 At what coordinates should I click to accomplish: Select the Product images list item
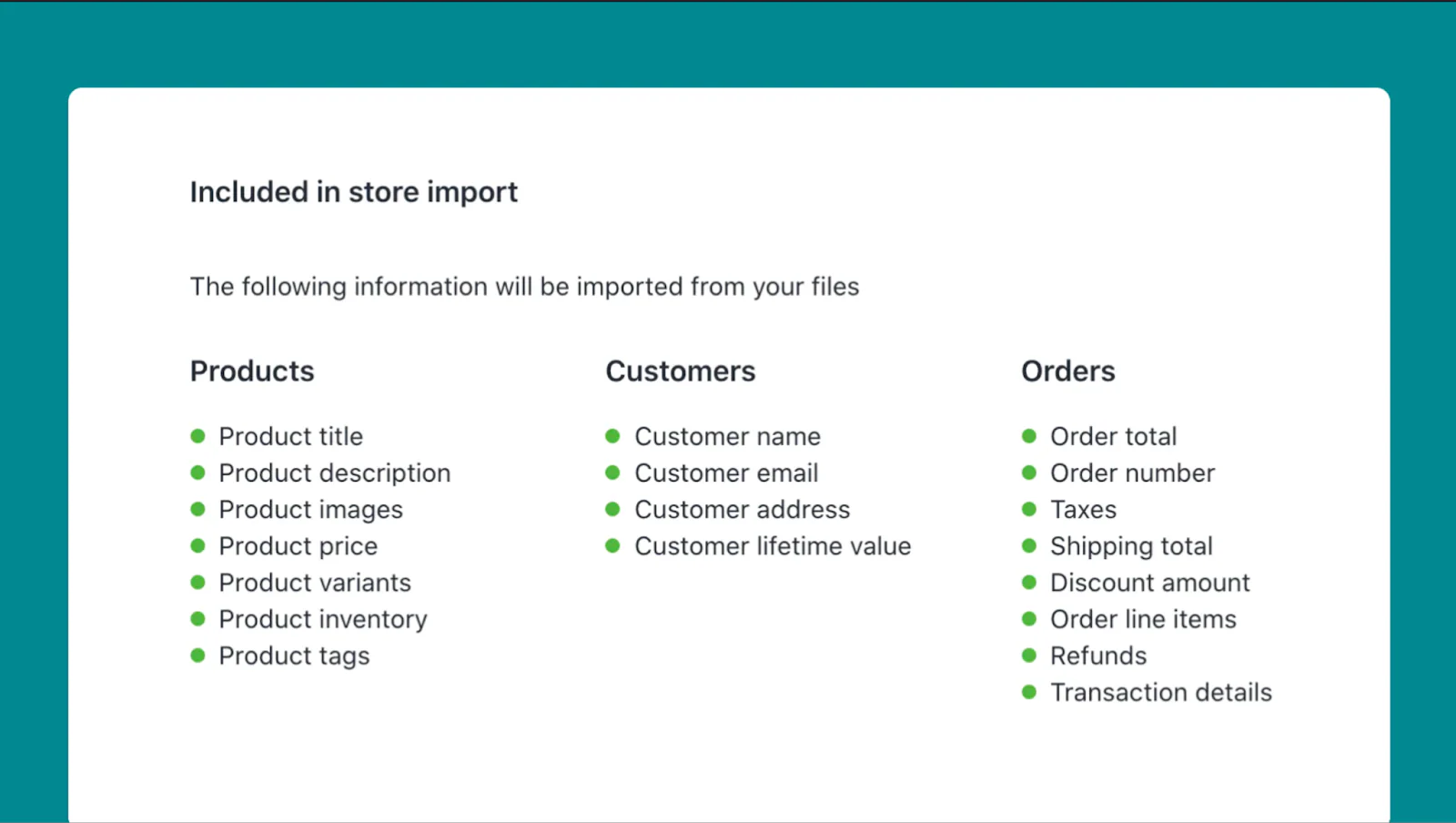click(310, 509)
